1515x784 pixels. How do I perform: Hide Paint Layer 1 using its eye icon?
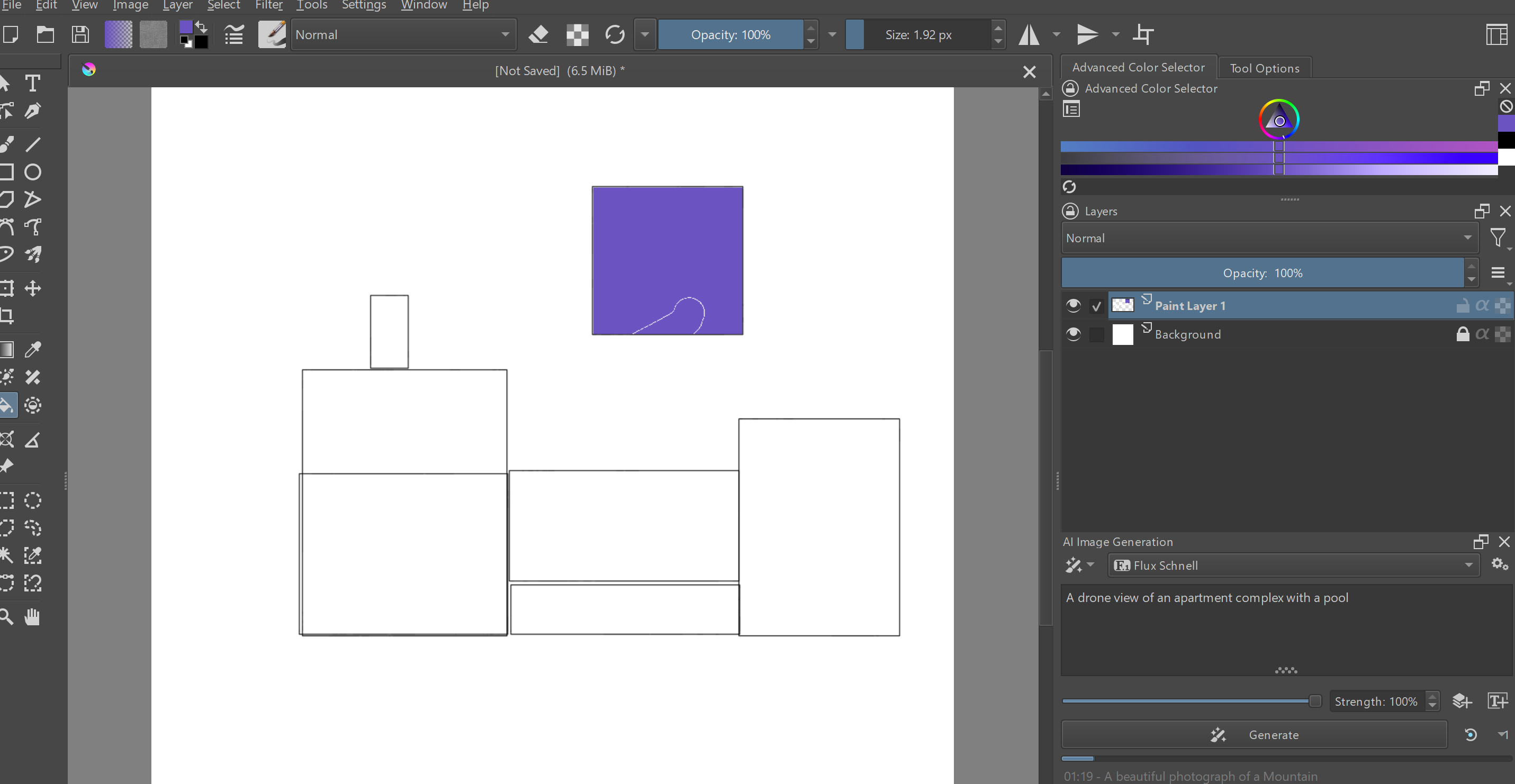(x=1073, y=305)
